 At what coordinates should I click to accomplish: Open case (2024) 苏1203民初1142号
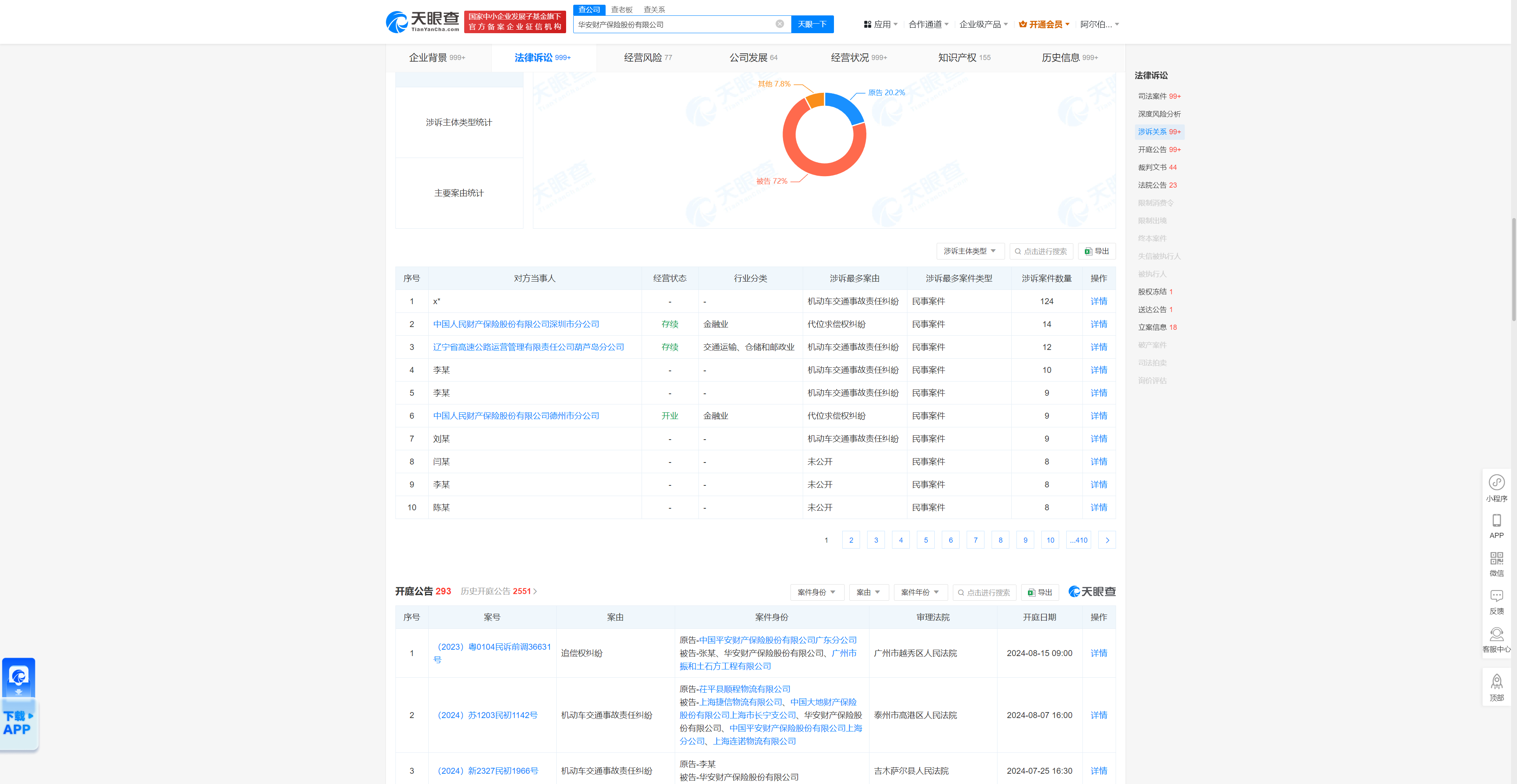tap(487, 715)
